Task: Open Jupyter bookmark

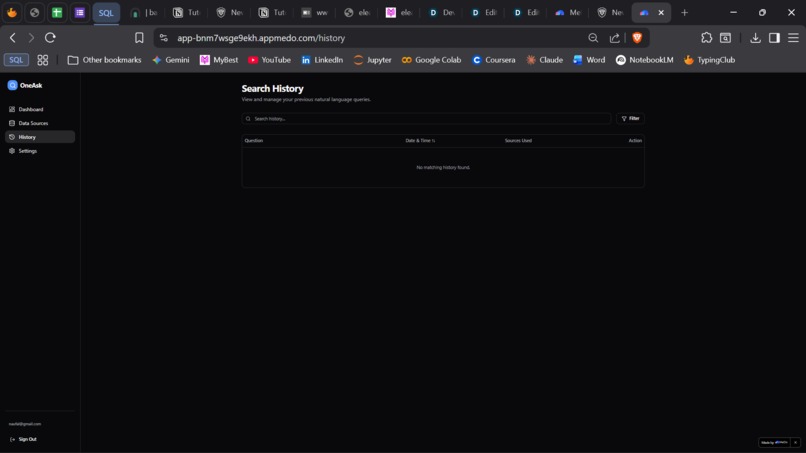Action: click(373, 60)
